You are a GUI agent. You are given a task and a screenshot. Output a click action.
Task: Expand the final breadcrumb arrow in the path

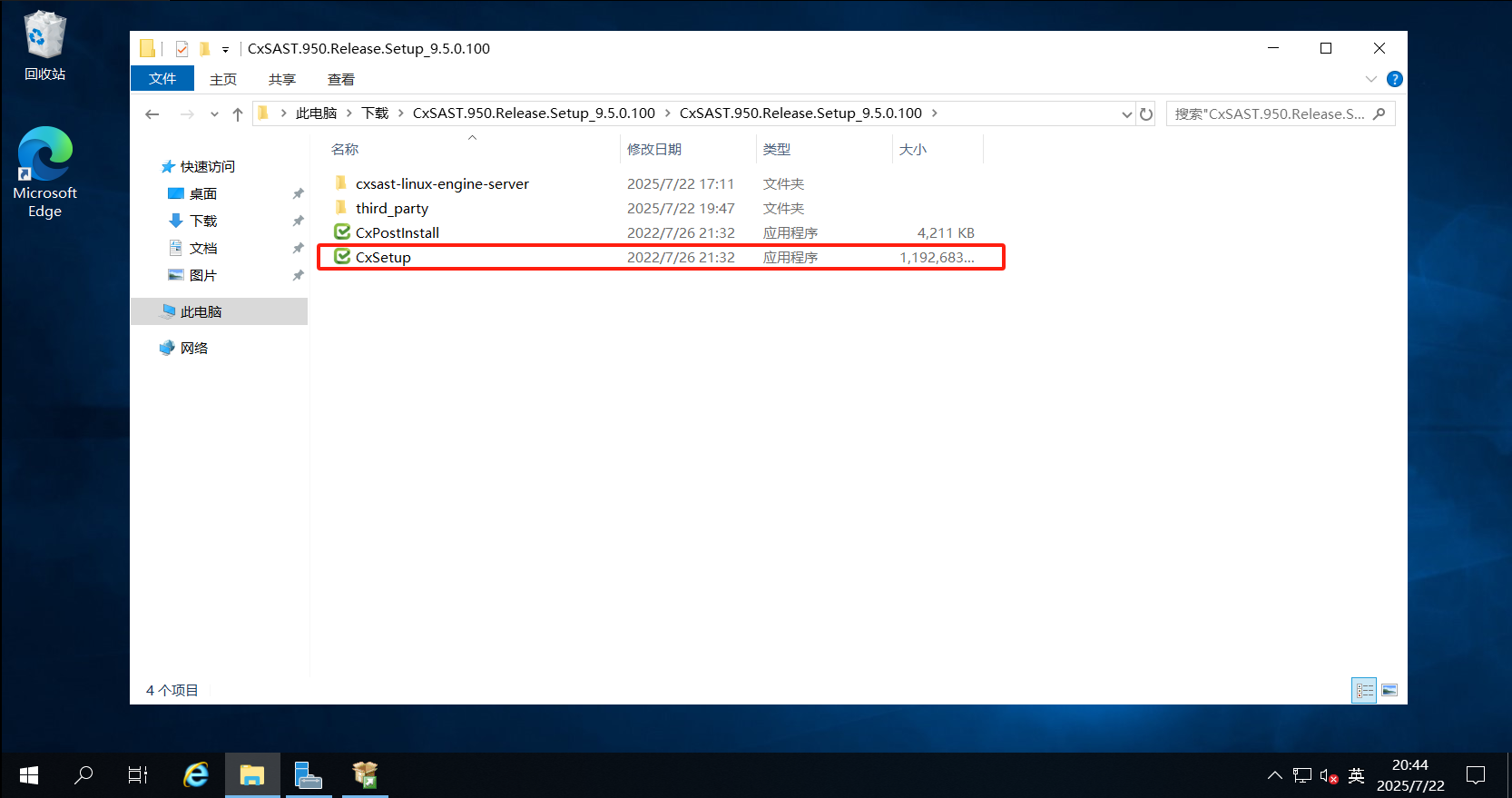point(935,113)
